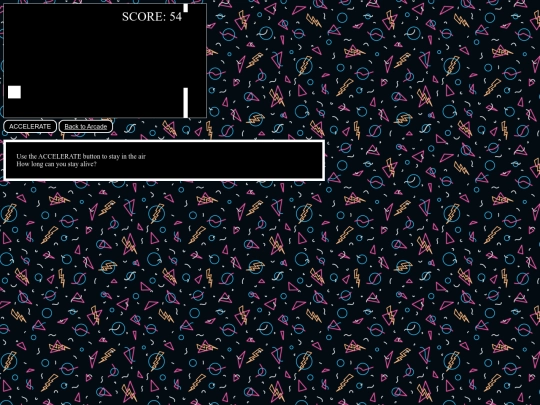Click the SCORE: 54 counter text
This screenshot has height=405, width=540.
pos(152,17)
